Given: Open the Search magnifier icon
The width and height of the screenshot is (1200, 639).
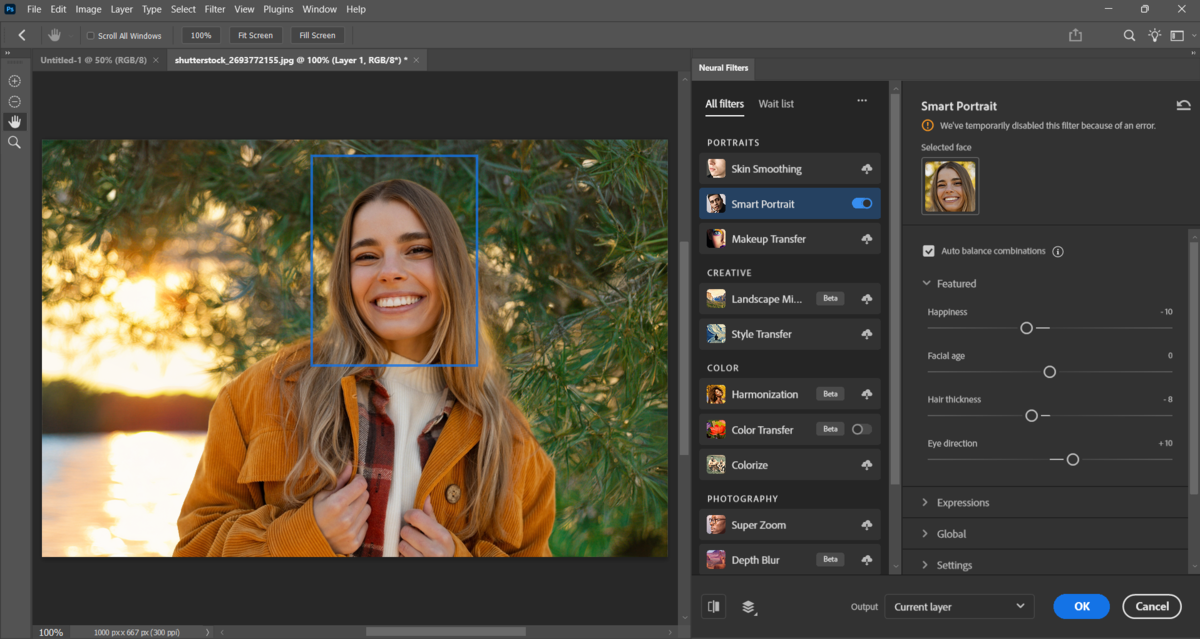Looking at the screenshot, I should [x=1129, y=35].
